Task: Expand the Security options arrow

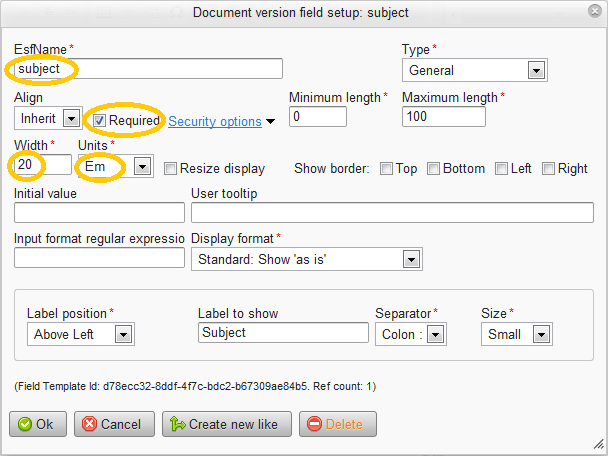Action: click(270, 122)
